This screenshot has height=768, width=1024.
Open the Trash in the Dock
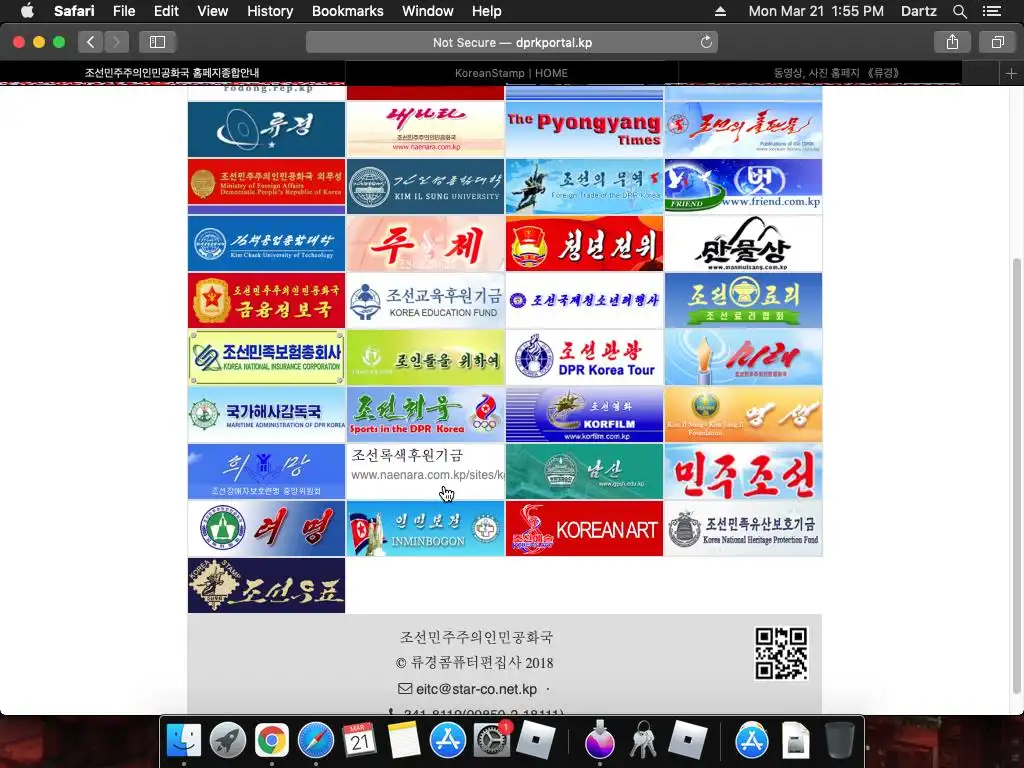coord(840,741)
